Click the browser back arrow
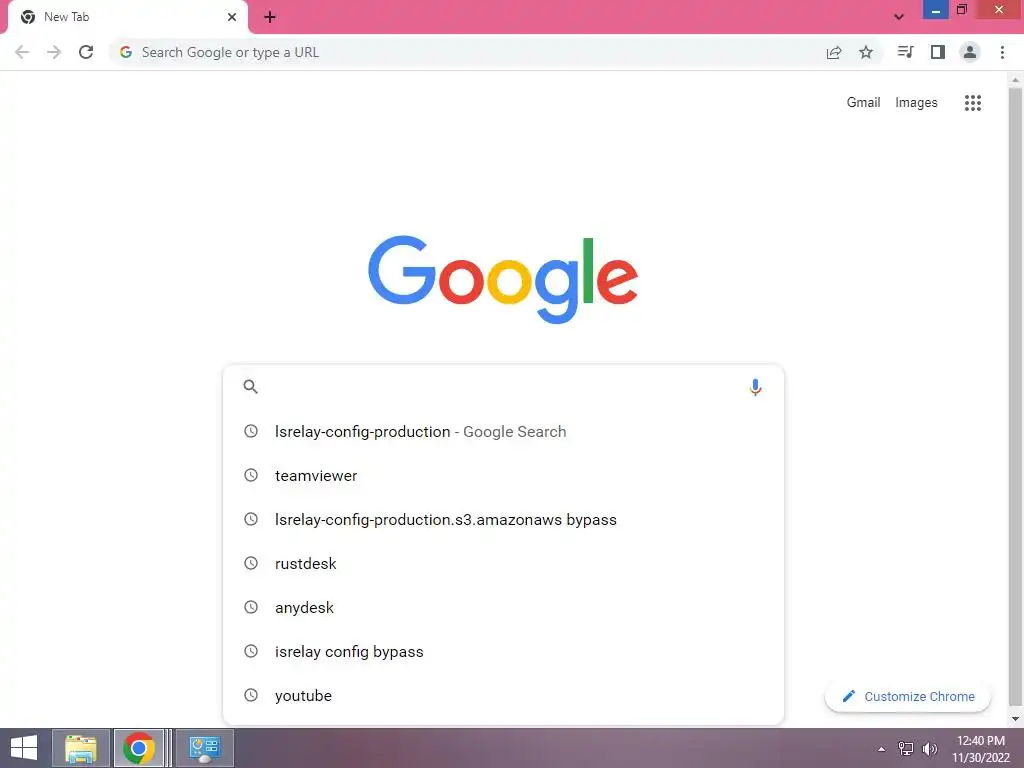This screenshot has height=768, width=1024. [22, 52]
